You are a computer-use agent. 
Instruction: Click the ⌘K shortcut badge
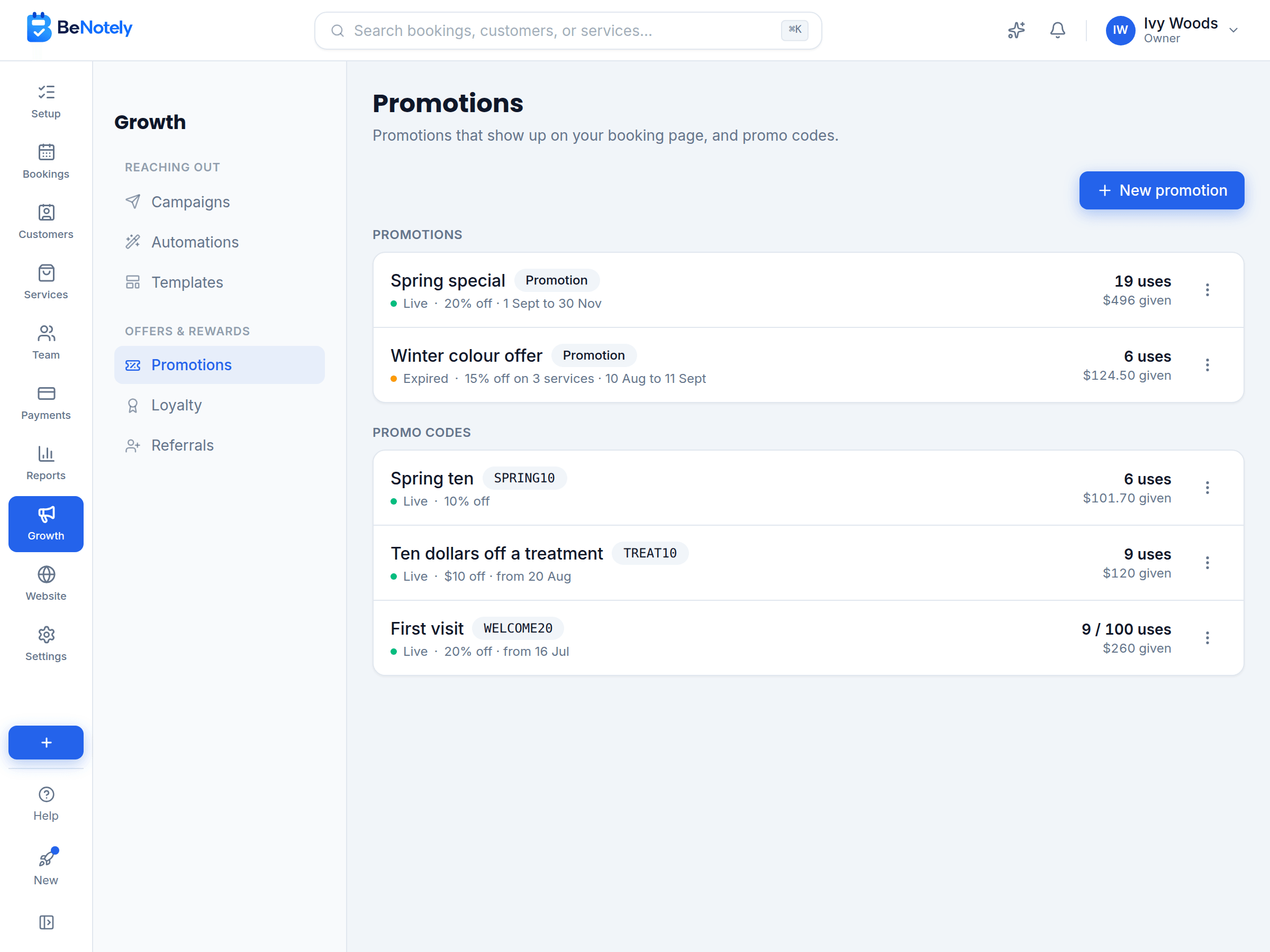coord(795,30)
